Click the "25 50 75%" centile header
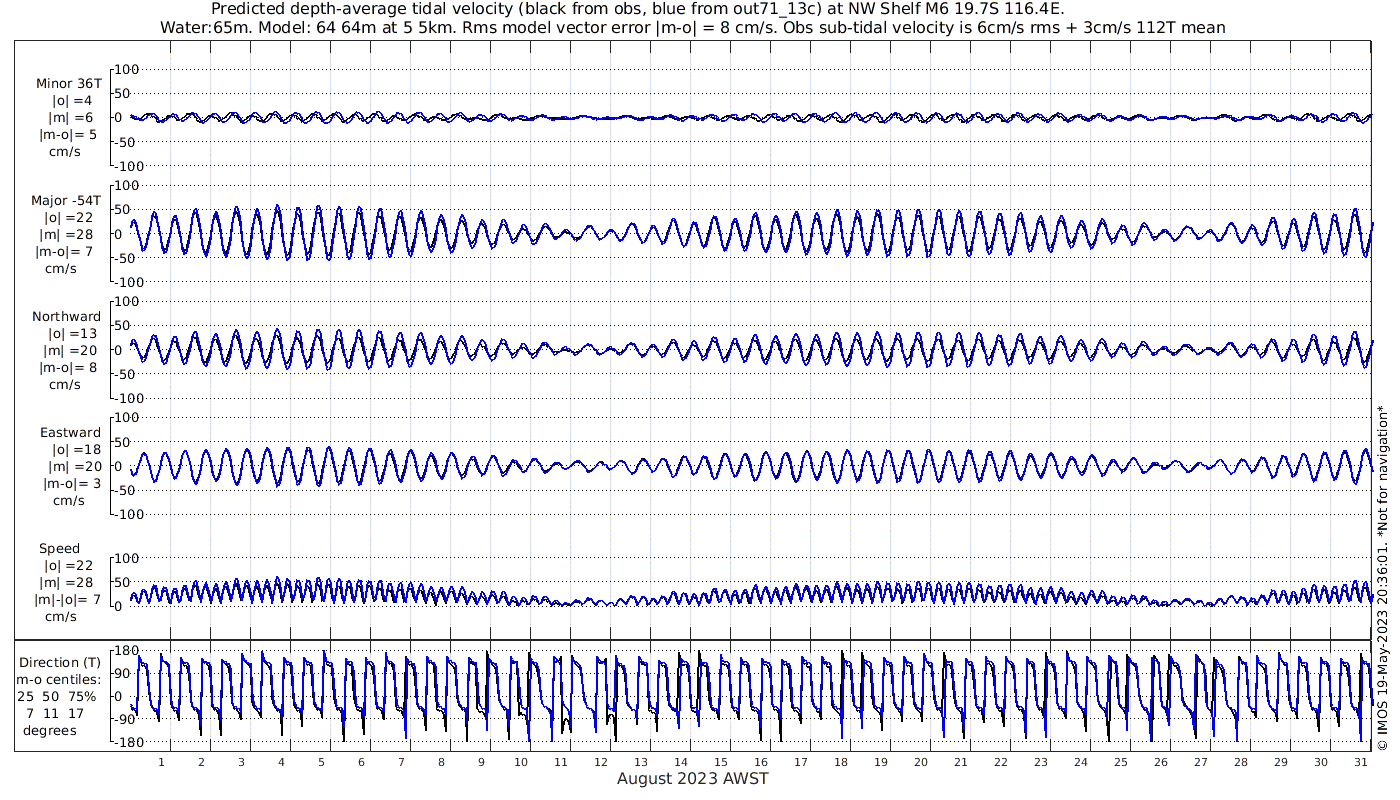This screenshot has height=800, width=1400. tap(56, 696)
